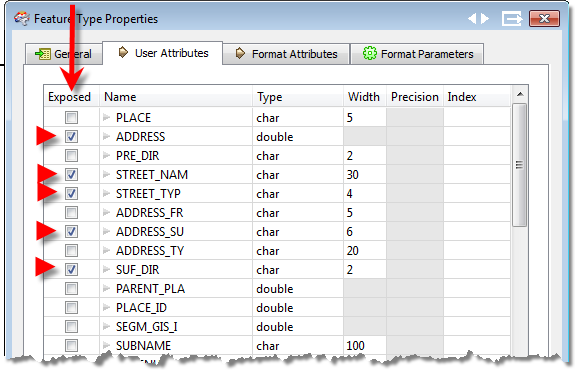Uncheck Exposed for STREET_NAM

pos(72,175)
